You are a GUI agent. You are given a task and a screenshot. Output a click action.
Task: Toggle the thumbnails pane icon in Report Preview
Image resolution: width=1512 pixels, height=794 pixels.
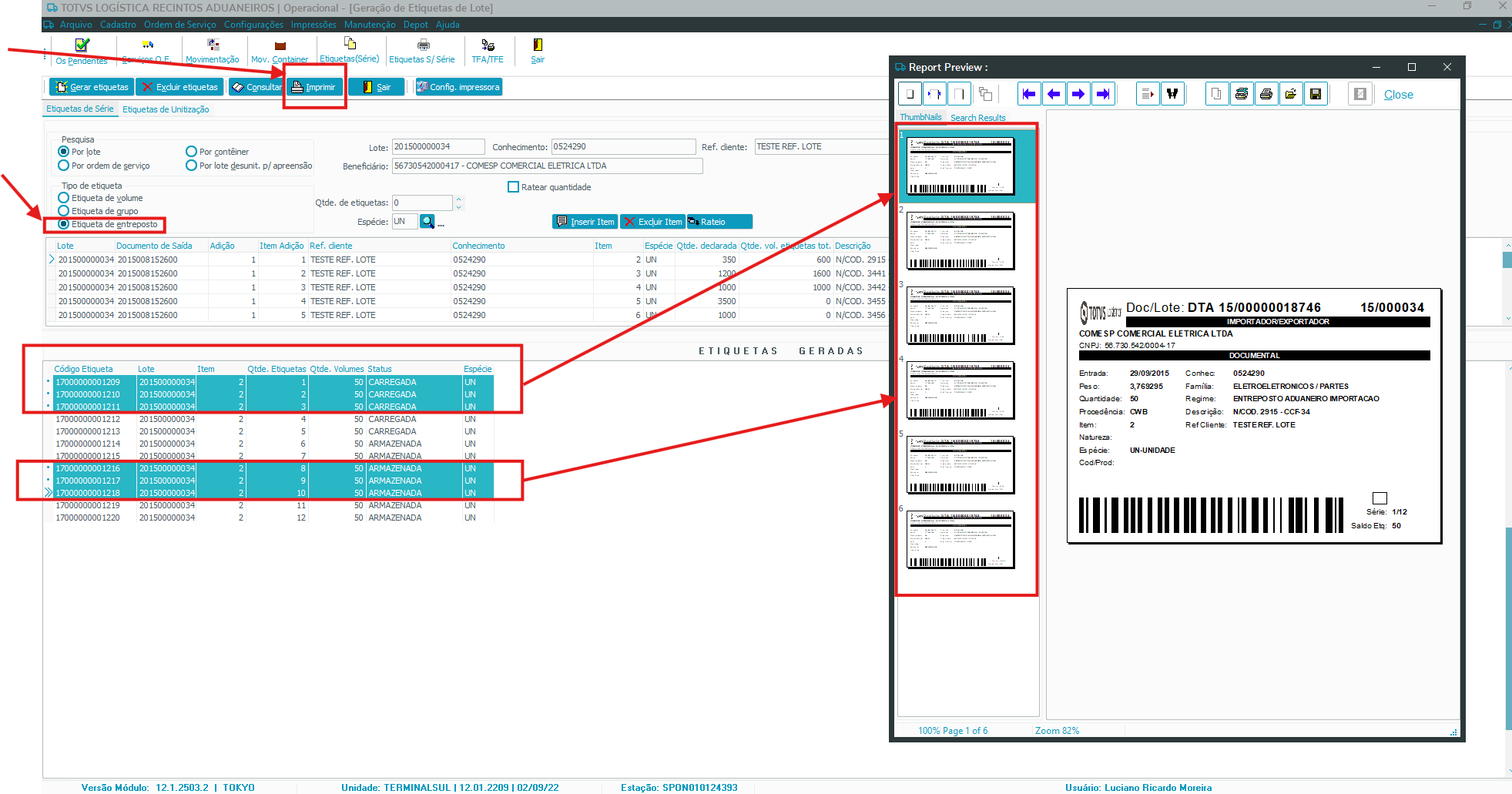coord(985,94)
